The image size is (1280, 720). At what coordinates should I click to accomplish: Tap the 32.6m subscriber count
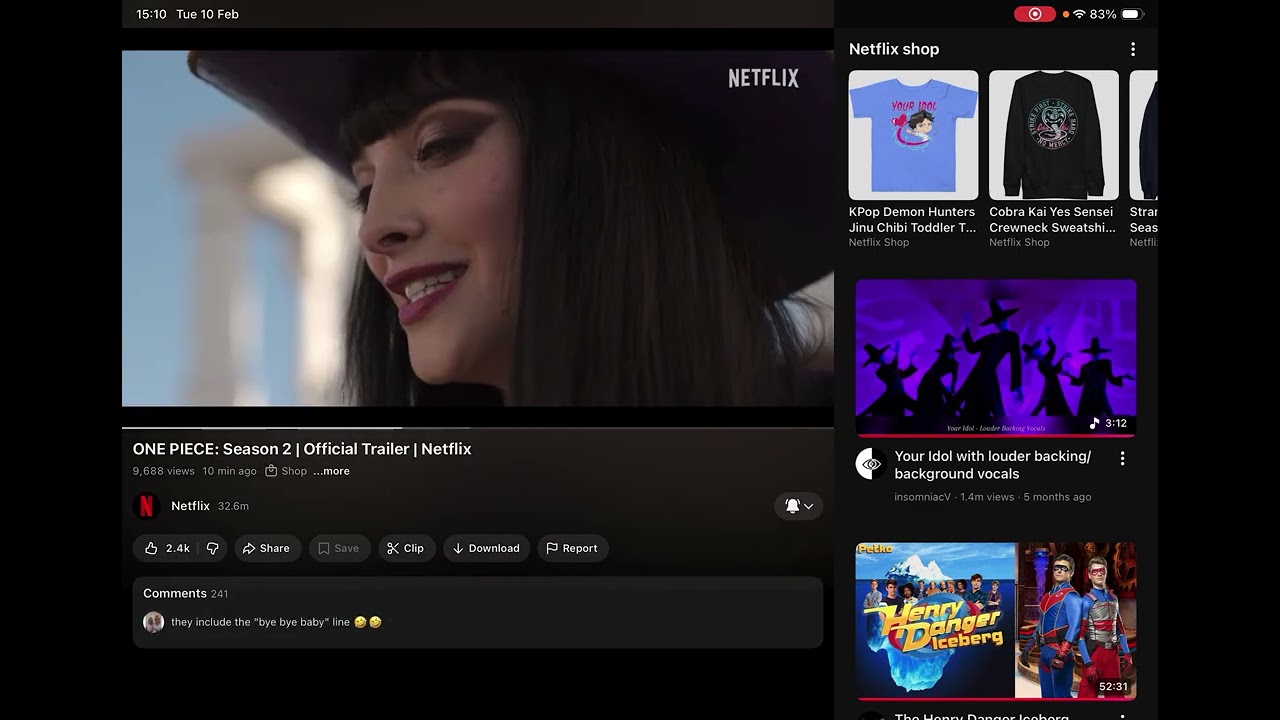pyautogui.click(x=233, y=506)
